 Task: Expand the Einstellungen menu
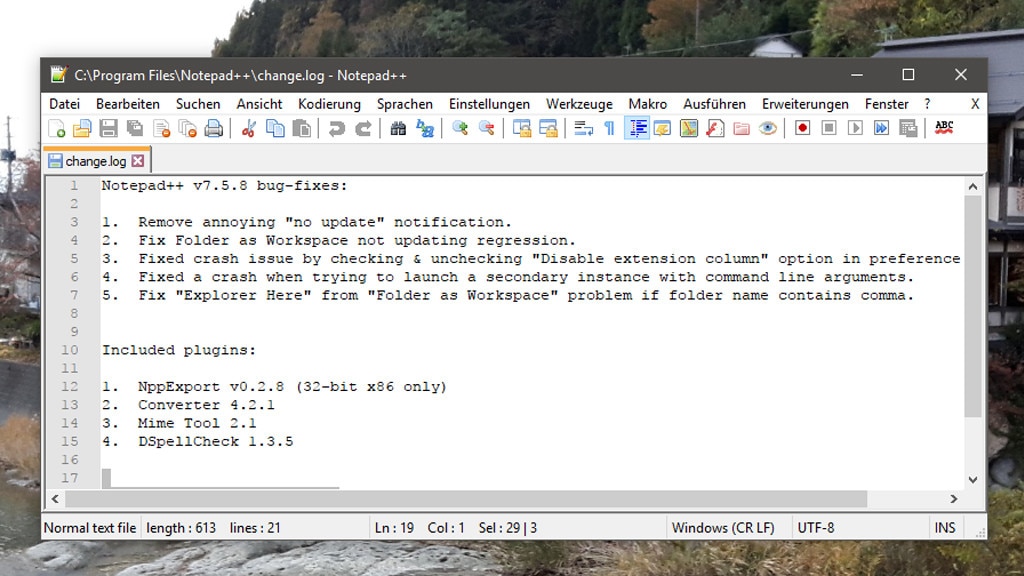click(x=489, y=104)
